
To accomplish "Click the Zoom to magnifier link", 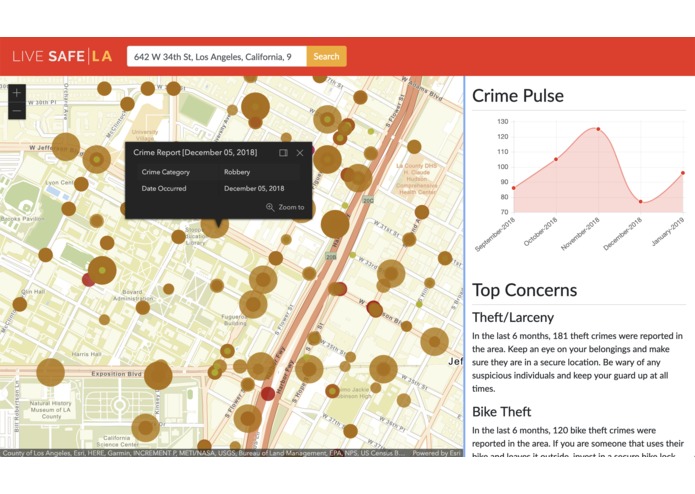I will (x=285, y=207).
